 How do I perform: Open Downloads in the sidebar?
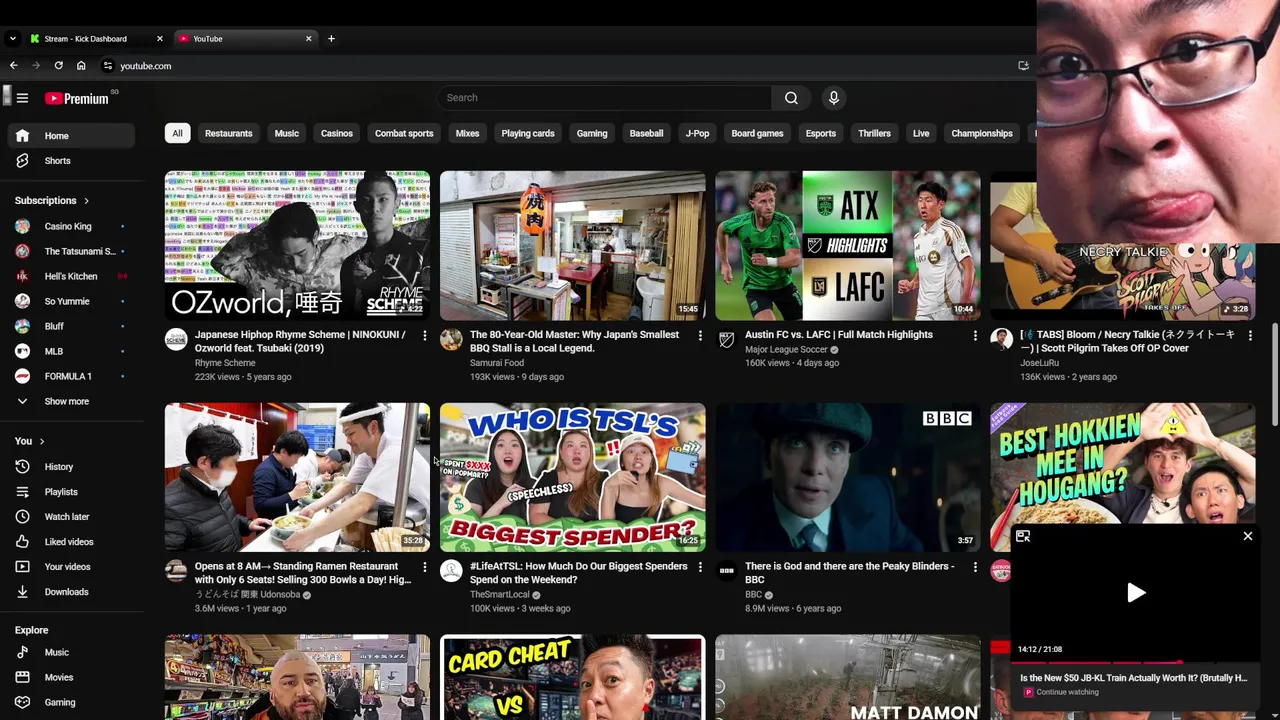[70, 592]
